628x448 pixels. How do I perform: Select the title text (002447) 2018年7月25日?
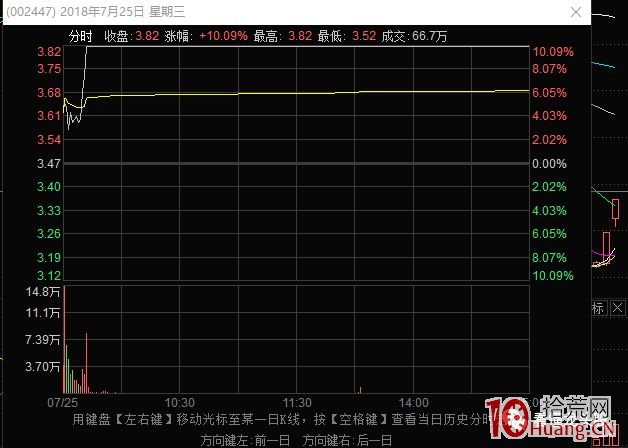75,12
